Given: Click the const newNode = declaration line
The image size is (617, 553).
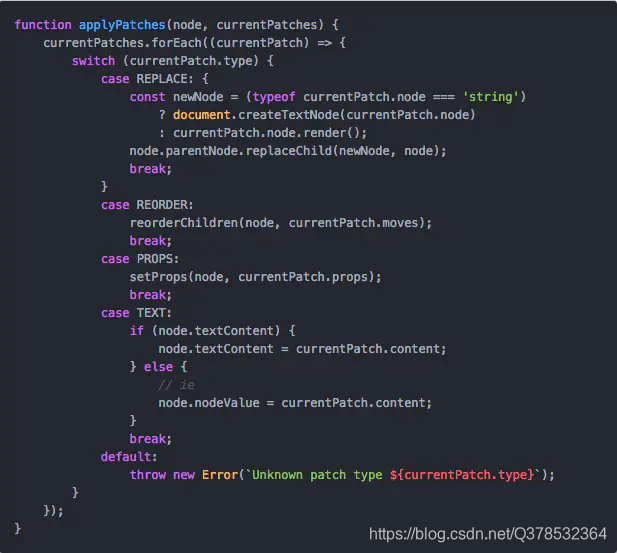Looking at the screenshot, I should point(328,97).
